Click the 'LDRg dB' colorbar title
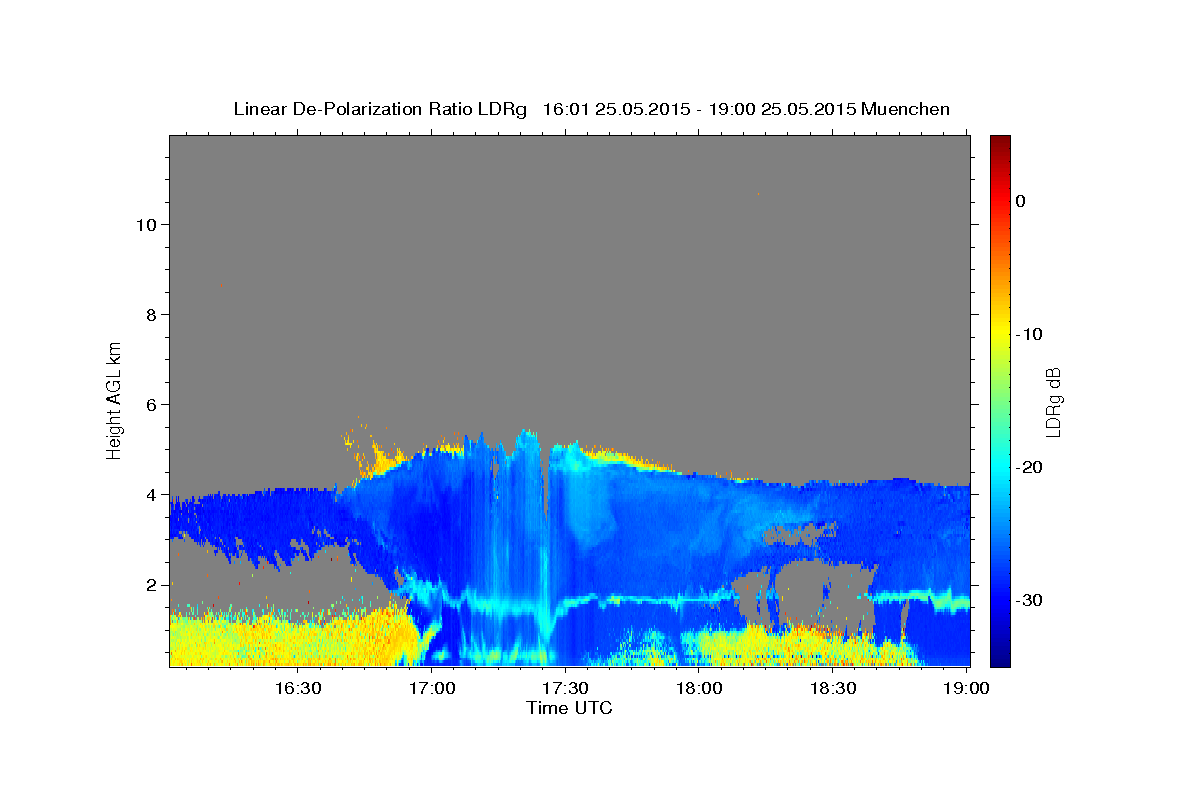 1054,402
